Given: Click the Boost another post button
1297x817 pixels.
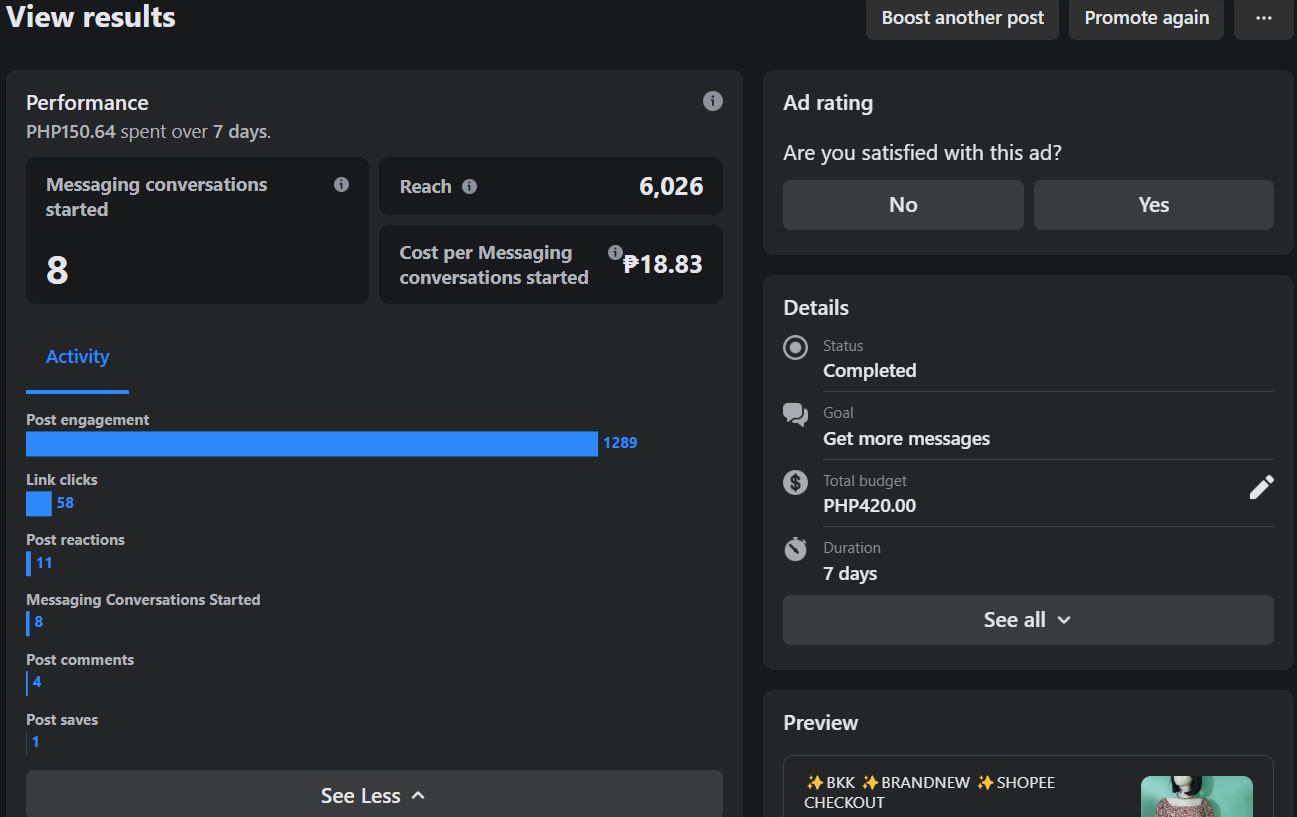Looking at the screenshot, I should pyautogui.click(x=962, y=18).
